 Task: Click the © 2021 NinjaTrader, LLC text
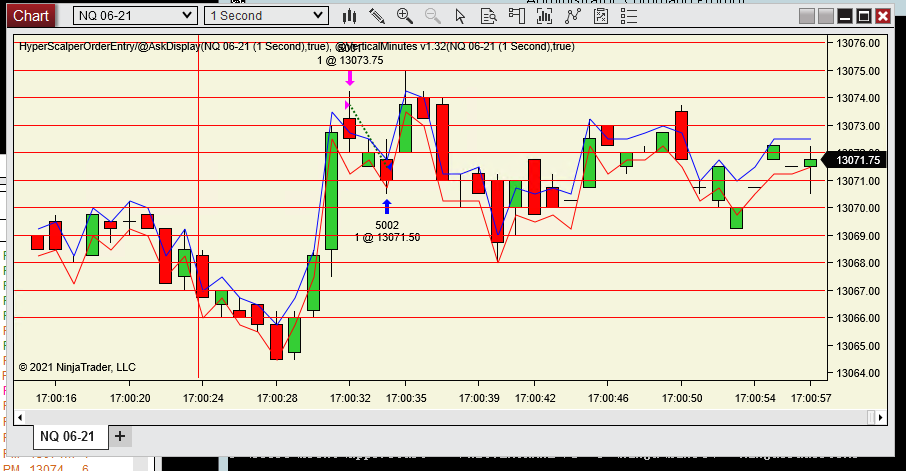pyautogui.click(x=77, y=368)
